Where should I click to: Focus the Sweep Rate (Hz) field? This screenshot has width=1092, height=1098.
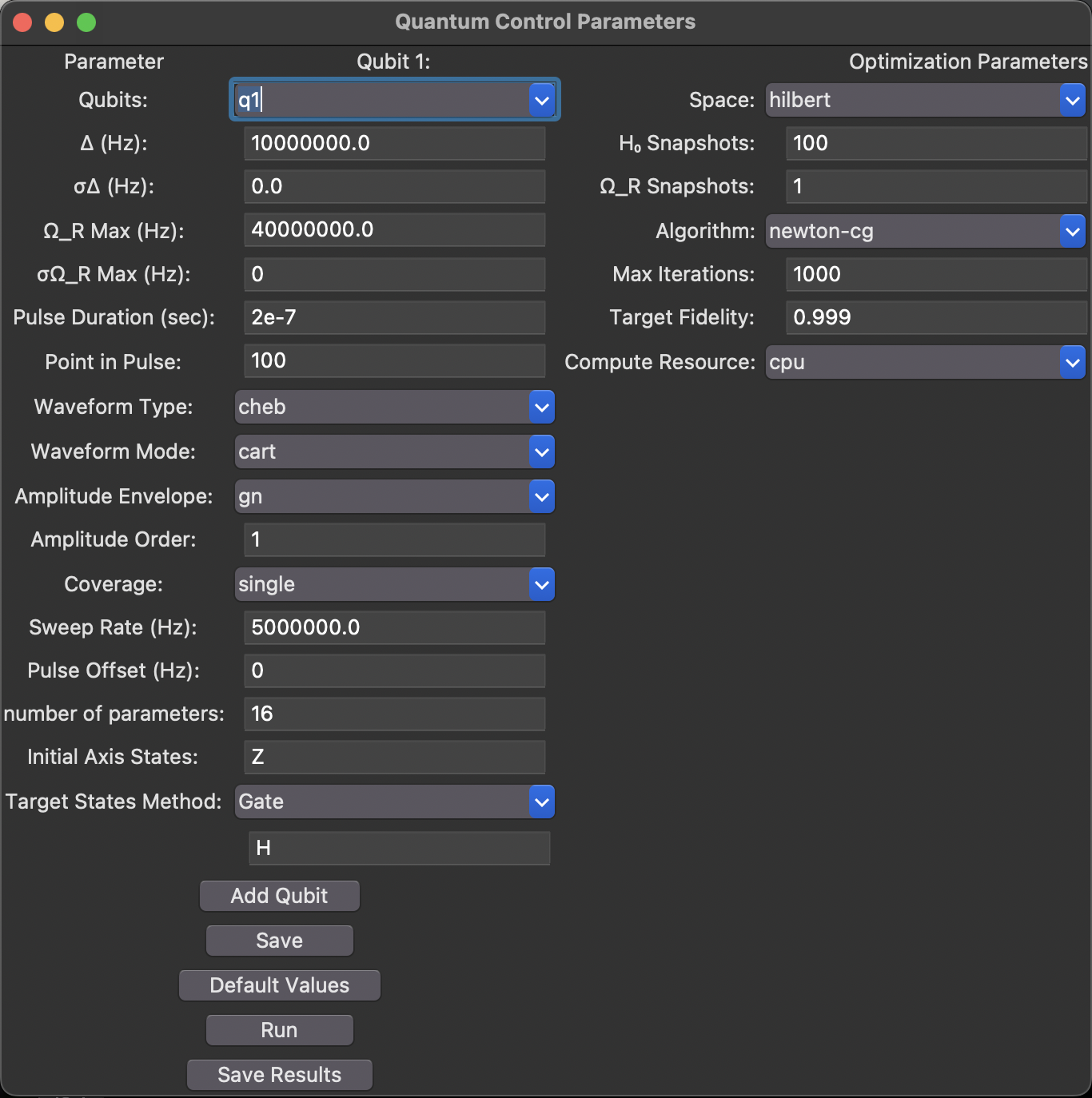coord(395,627)
